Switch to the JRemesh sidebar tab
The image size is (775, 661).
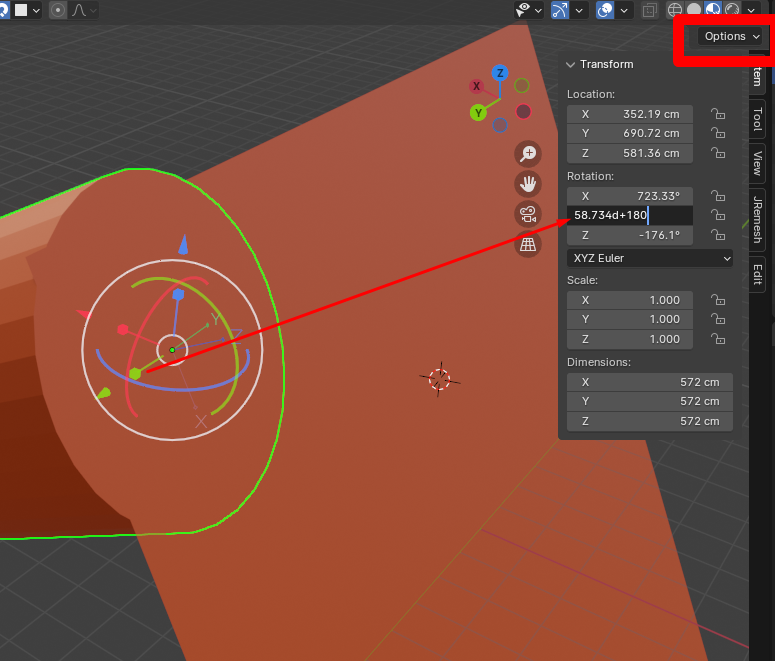pos(757,220)
